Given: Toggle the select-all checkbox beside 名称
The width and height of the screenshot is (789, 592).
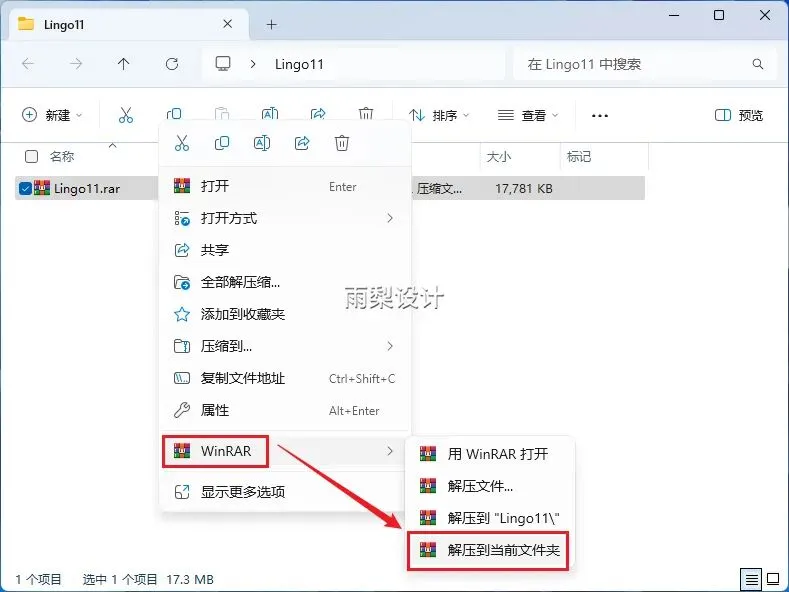Looking at the screenshot, I should (31, 157).
